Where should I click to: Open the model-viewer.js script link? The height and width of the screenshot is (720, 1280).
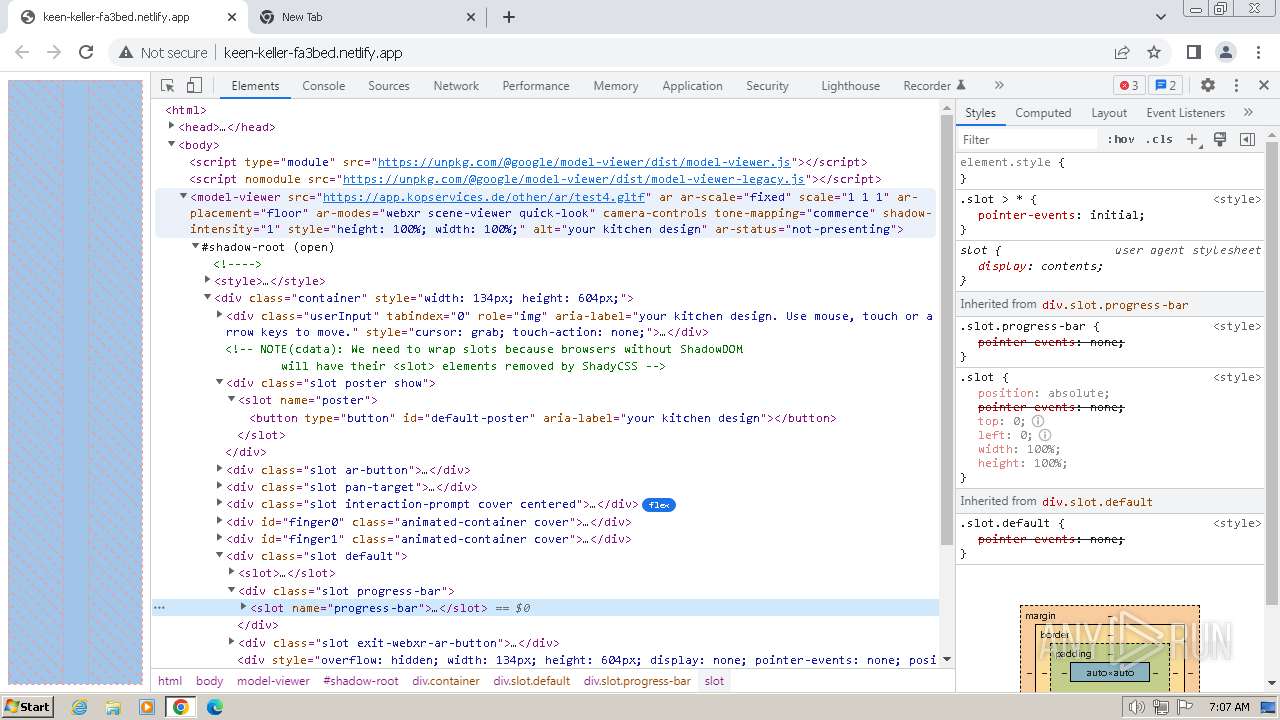pyautogui.click(x=584, y=162)
